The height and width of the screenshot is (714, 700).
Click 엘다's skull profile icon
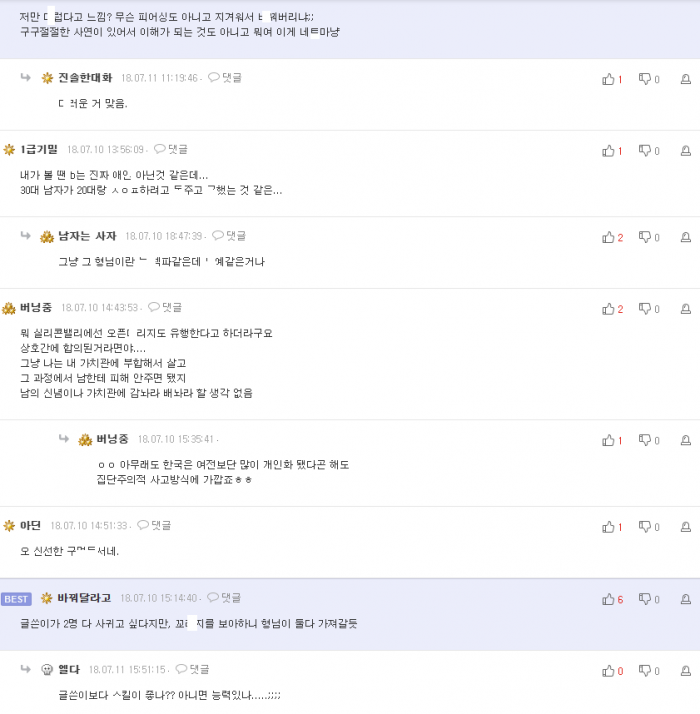47,669
